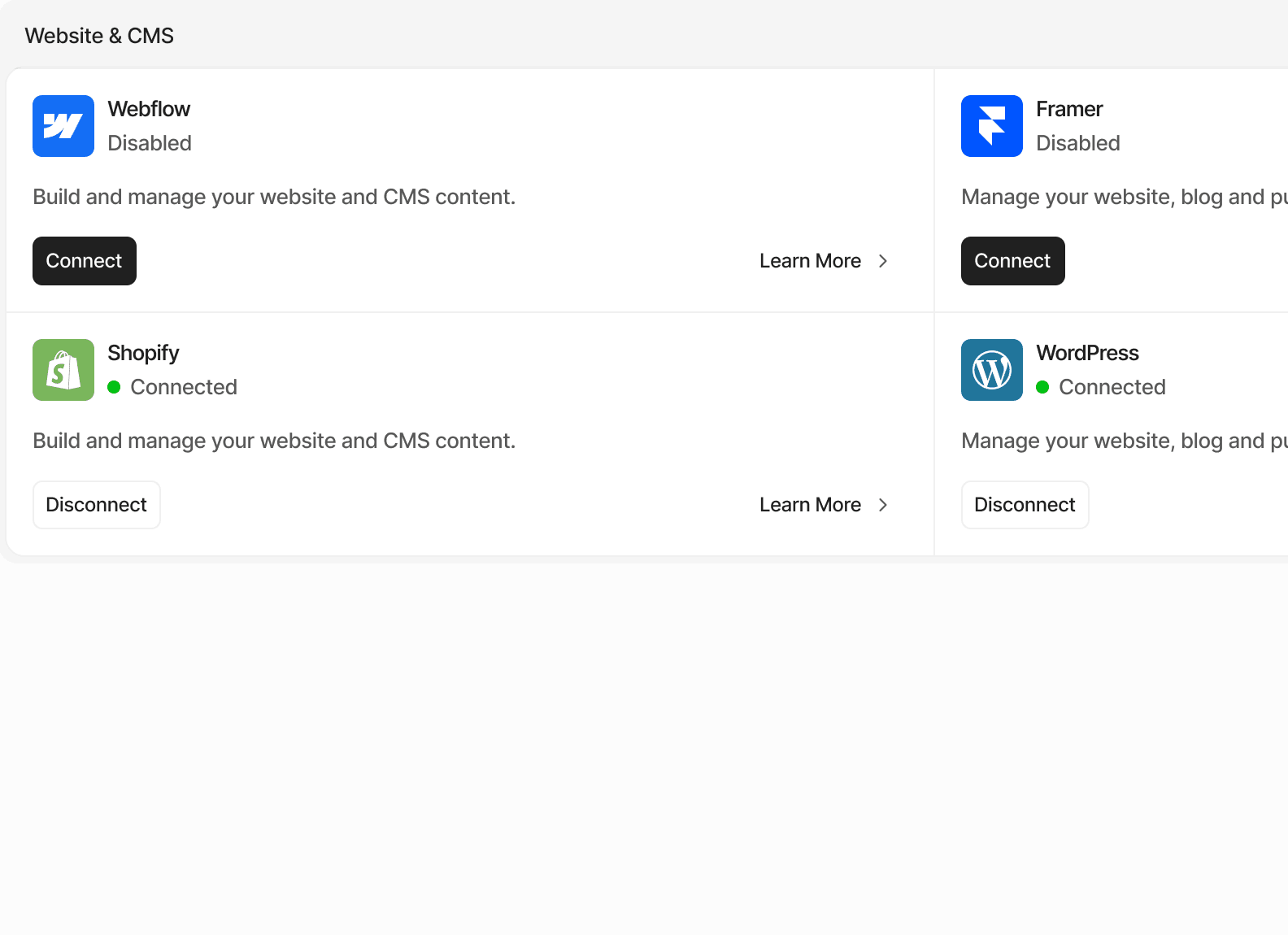This screenshot has height=935, width=1288.
Task: Click the Shopify description text
Action: tap(274, 441)
